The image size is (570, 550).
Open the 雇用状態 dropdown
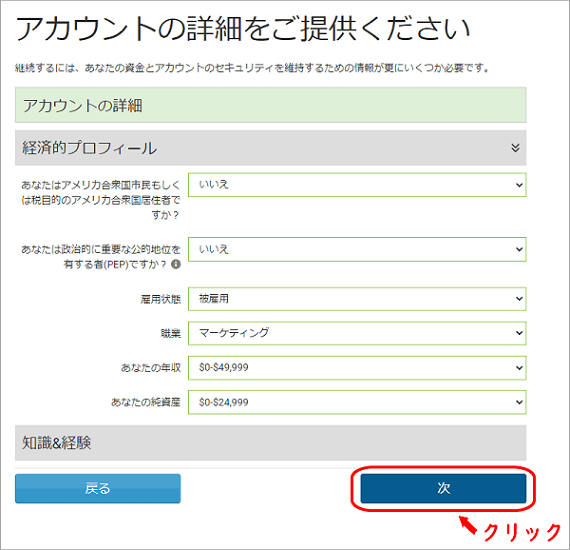(x=357, y=299)
